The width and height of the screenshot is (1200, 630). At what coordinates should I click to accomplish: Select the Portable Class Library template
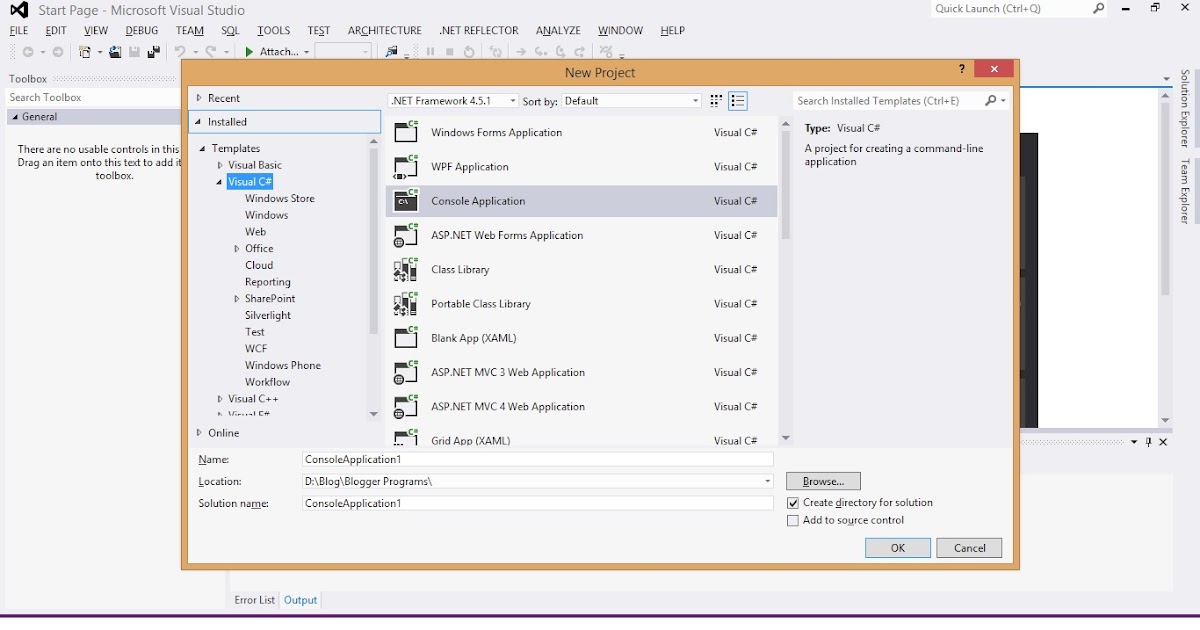(581, 303)
